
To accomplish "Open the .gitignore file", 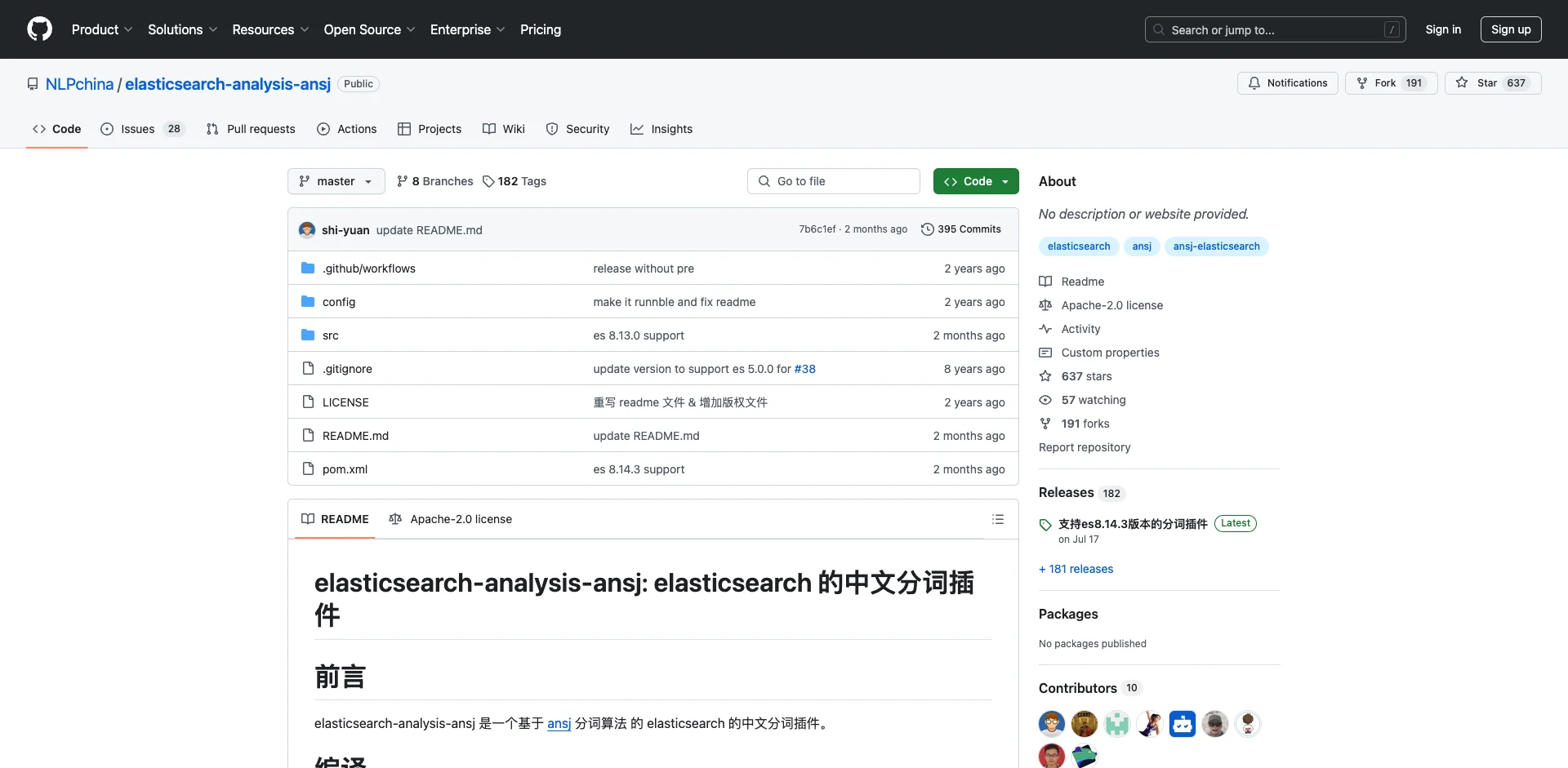I will pyautogui.click(x=347, y=369).
